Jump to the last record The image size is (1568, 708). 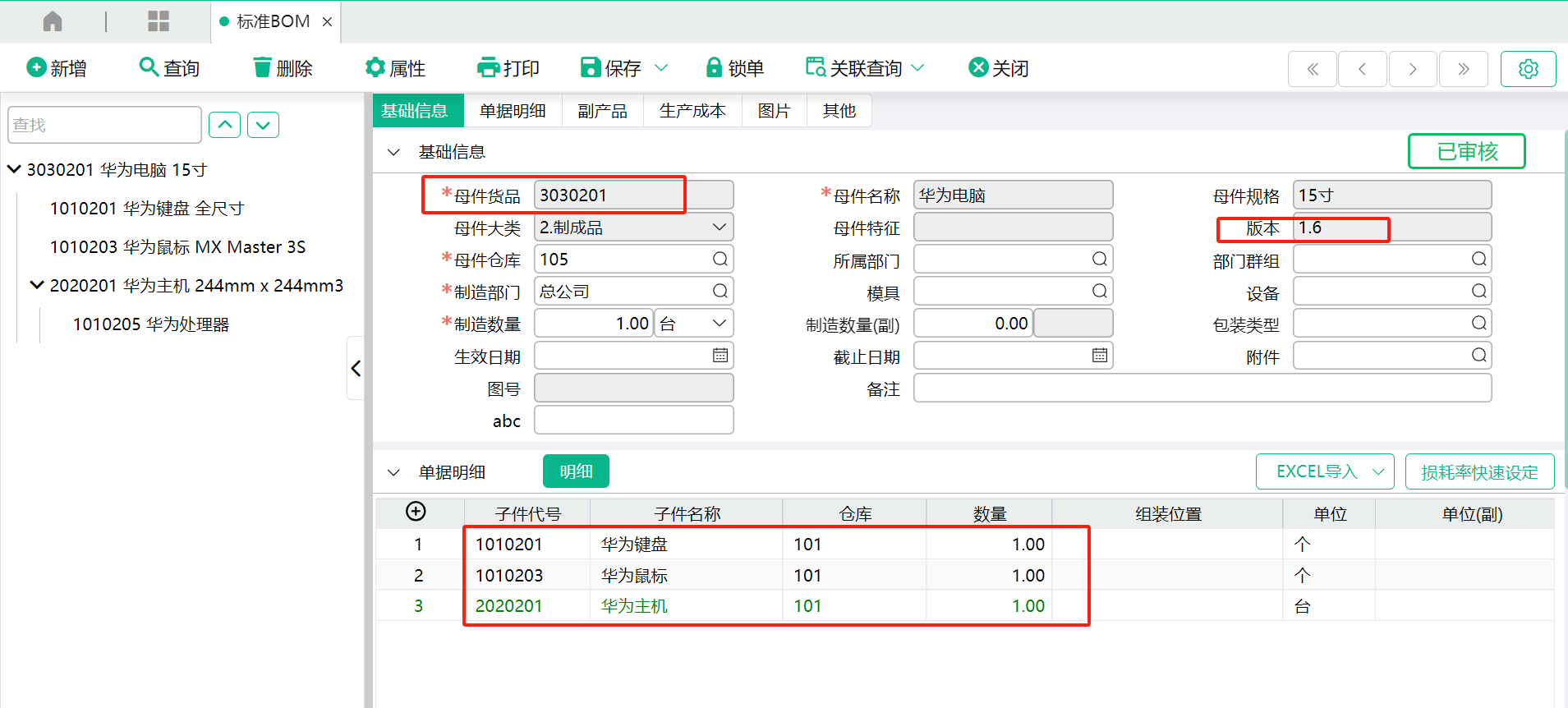pyautogui.click(x=1463, y=69)
